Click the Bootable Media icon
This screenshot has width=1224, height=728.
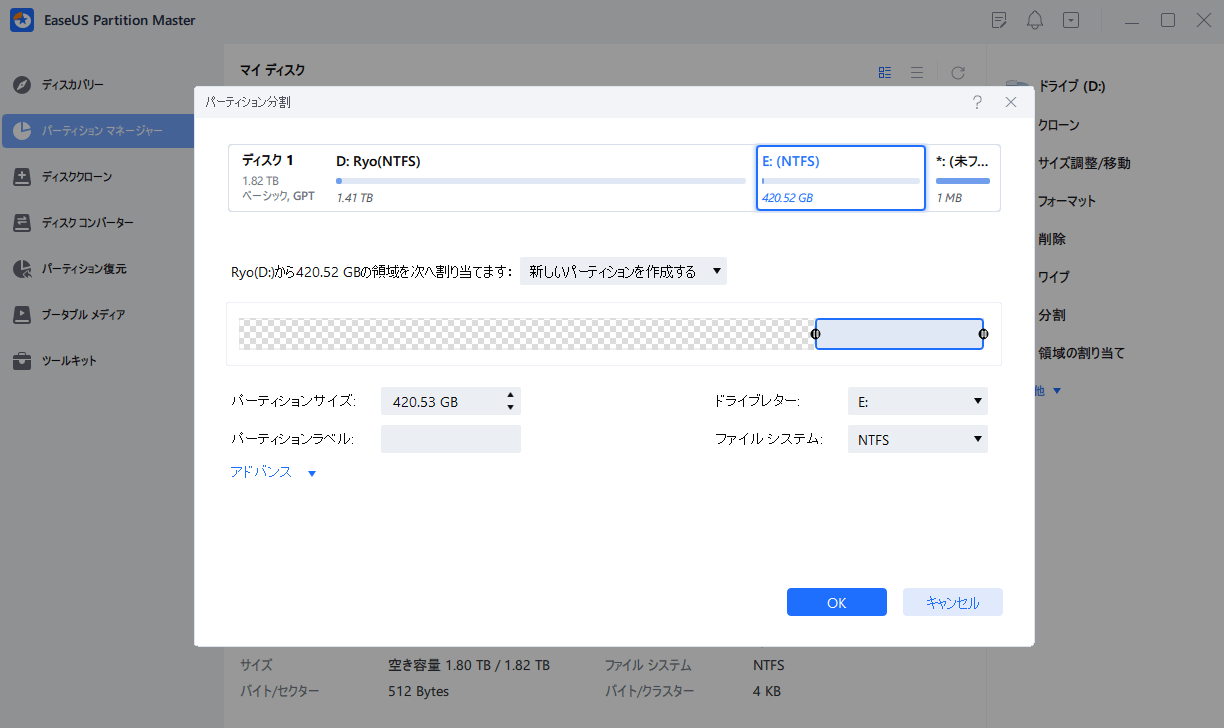click(x=22, y=315)
